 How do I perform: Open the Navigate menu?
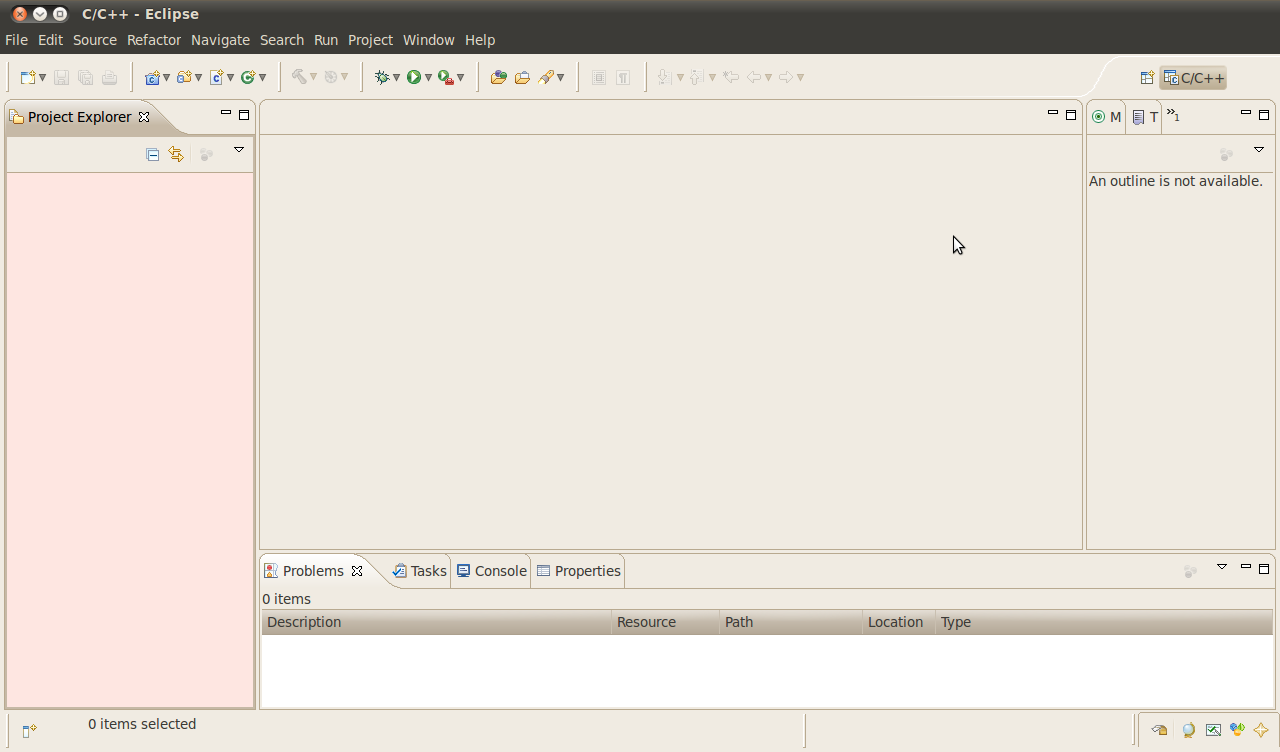click(220, 40)
